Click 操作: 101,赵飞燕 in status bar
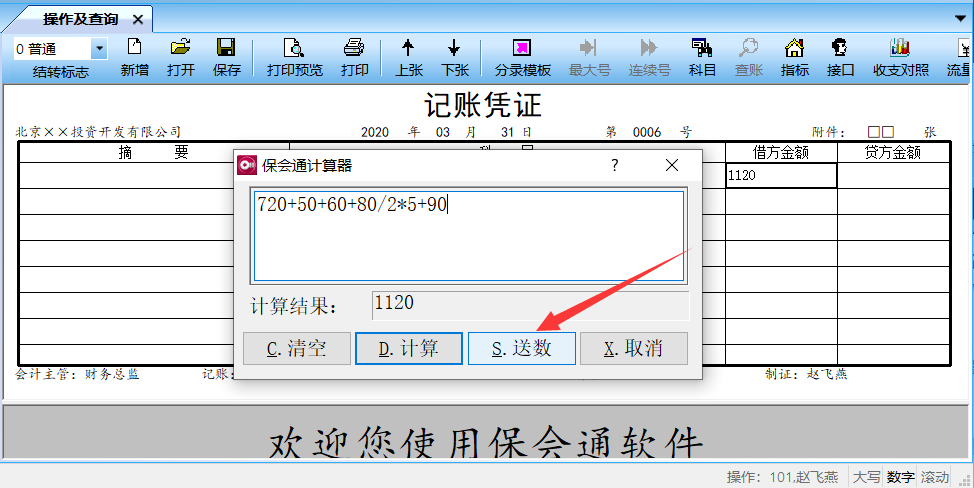Screen dimensions: 974x488 point(782,477)
